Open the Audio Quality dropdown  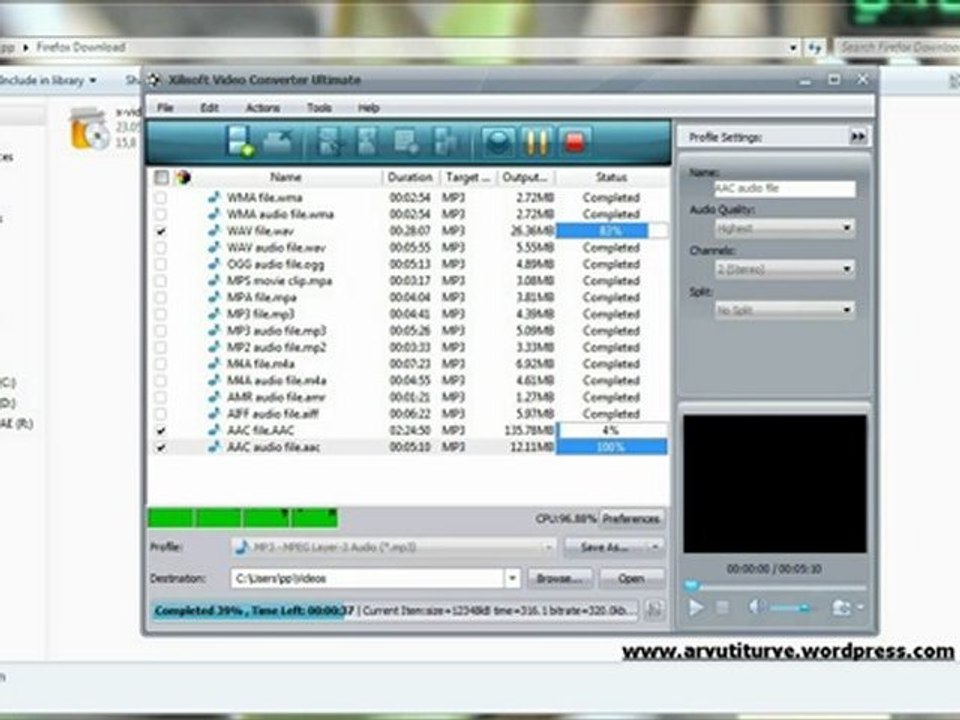tap(785, 228)
